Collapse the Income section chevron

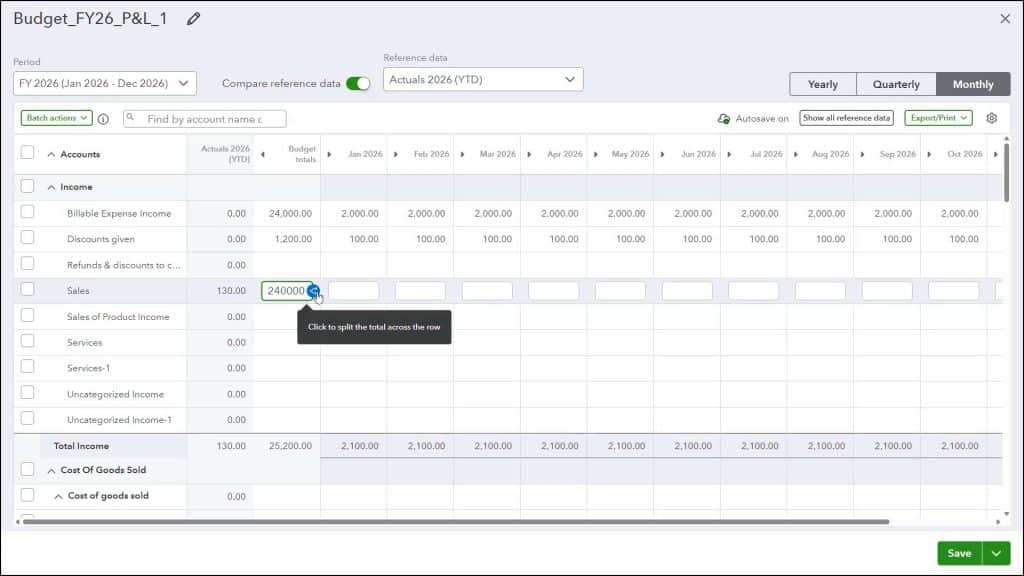point(52,187)
